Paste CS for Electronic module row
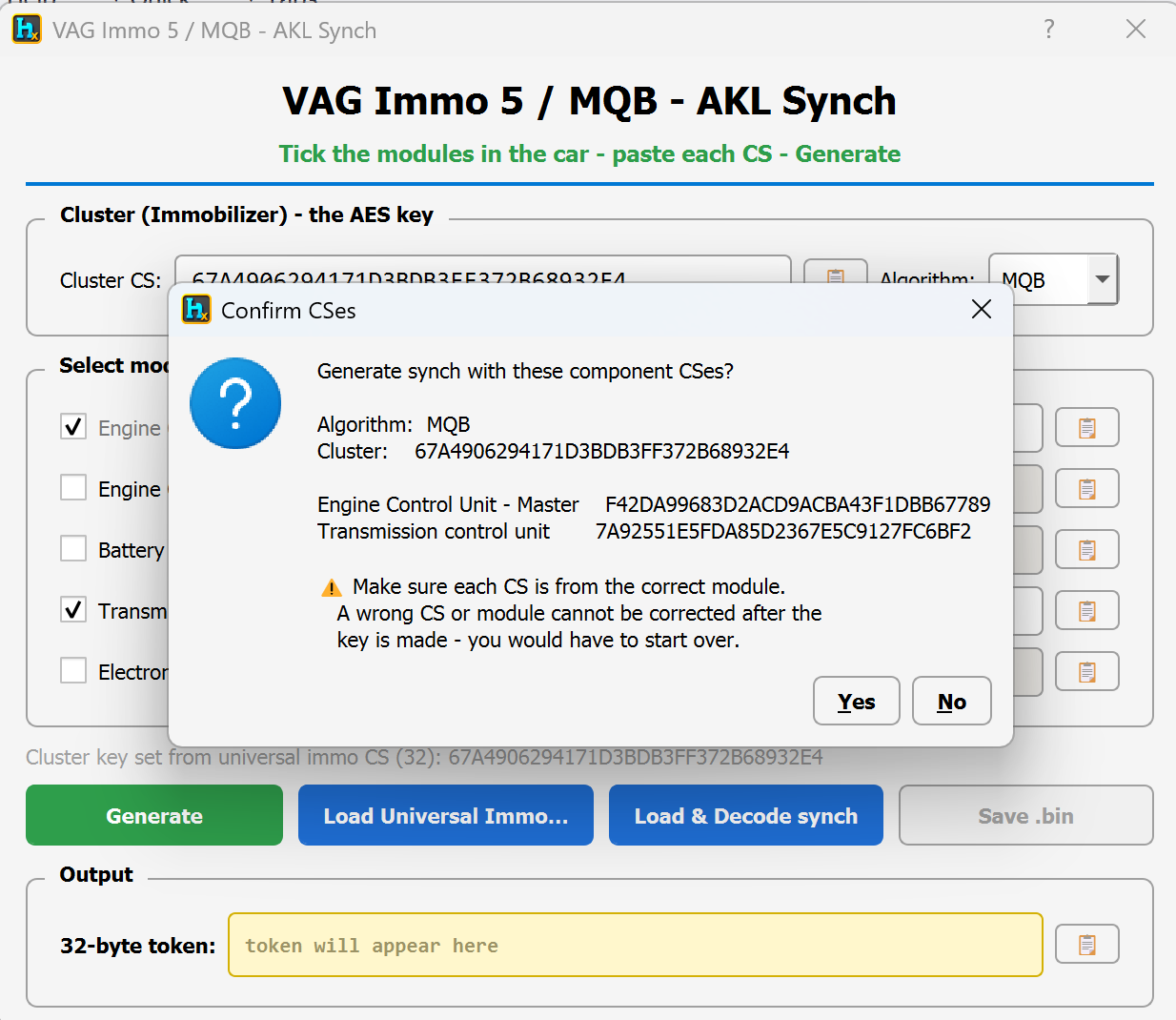The image size is (1176, 1020). [1086, 672]
